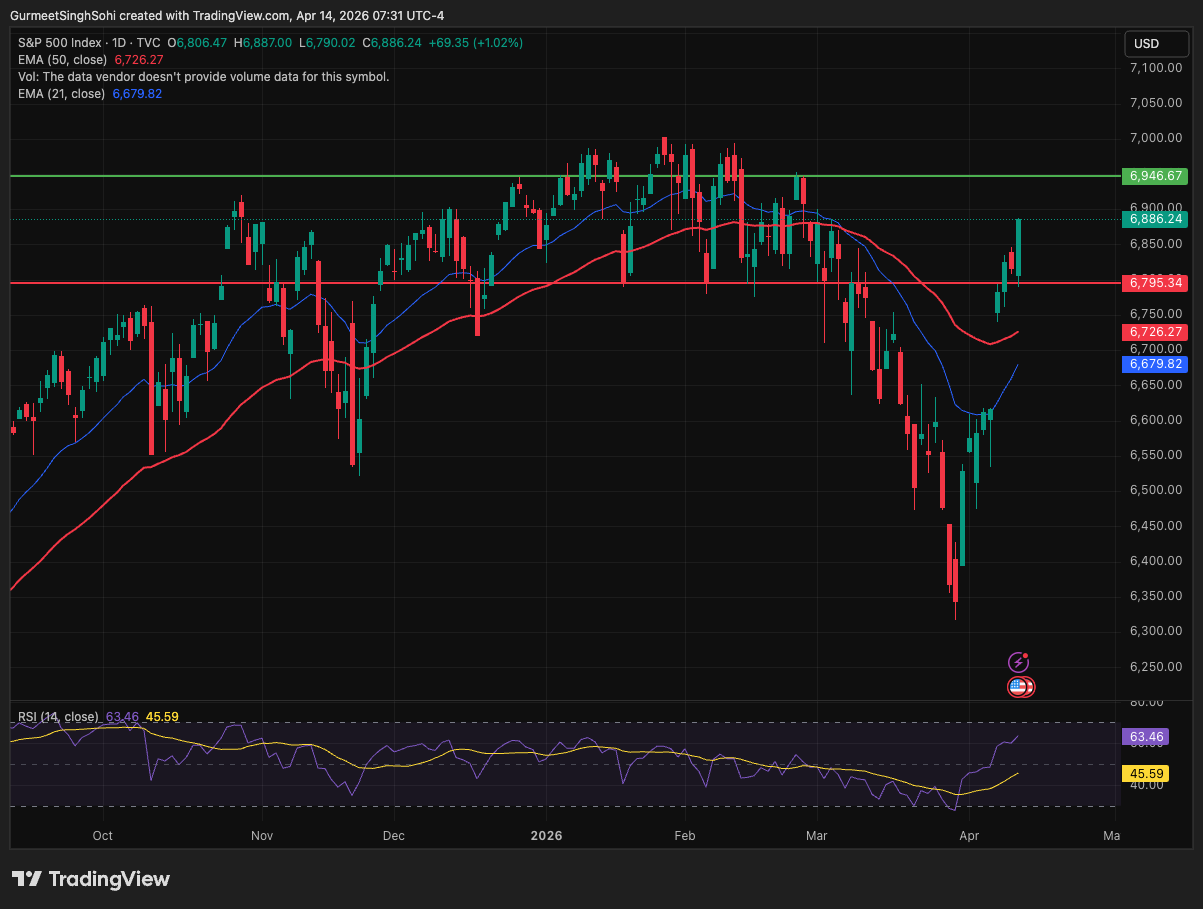Select the RSI (14, close) indicator legend
The width and height of the screenshot is (1203, 909).
[58, 717]
